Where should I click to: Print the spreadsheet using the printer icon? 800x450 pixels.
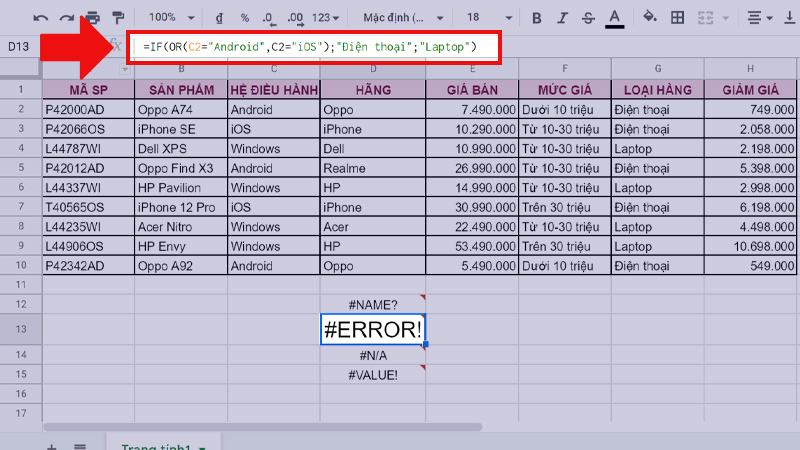pyautogui.click(x=93, y=18)
